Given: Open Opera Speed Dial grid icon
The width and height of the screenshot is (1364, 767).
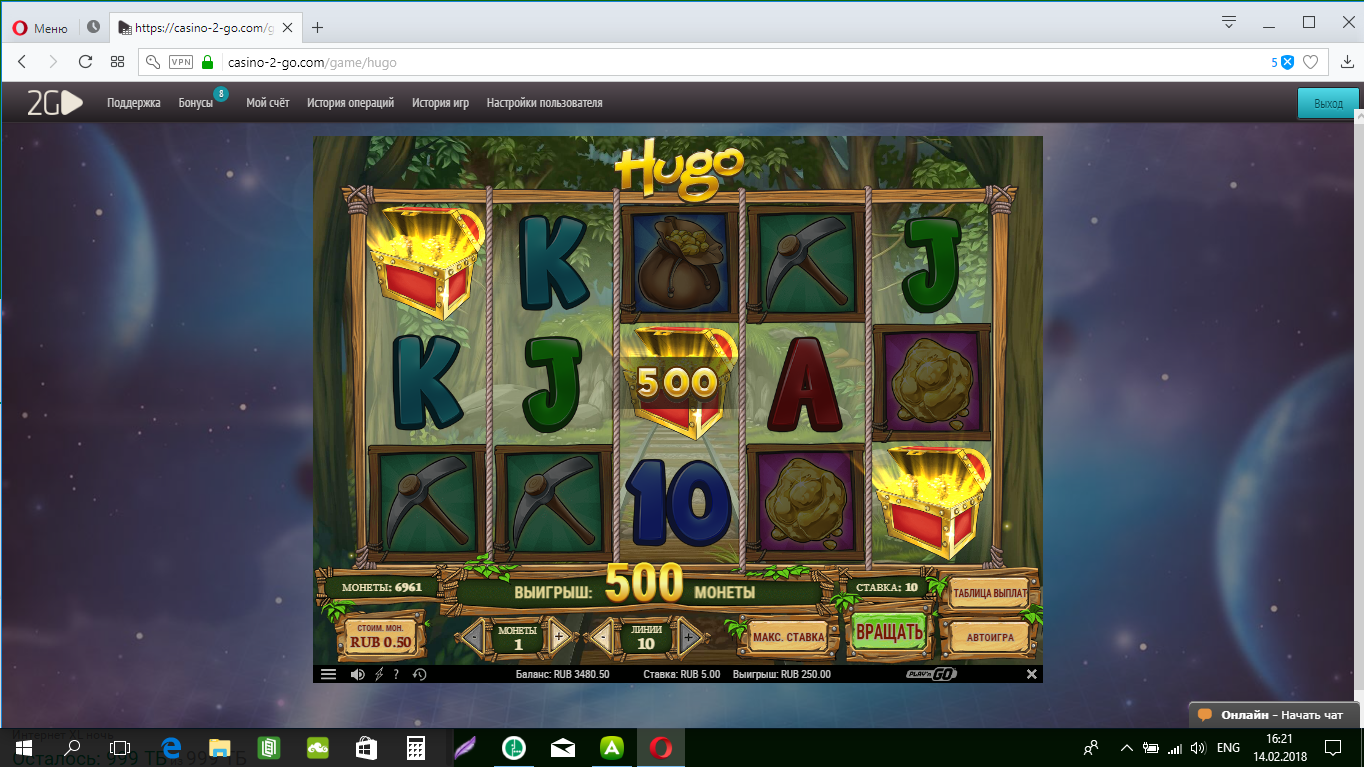Looking at the screenshot, I should 117,62.
